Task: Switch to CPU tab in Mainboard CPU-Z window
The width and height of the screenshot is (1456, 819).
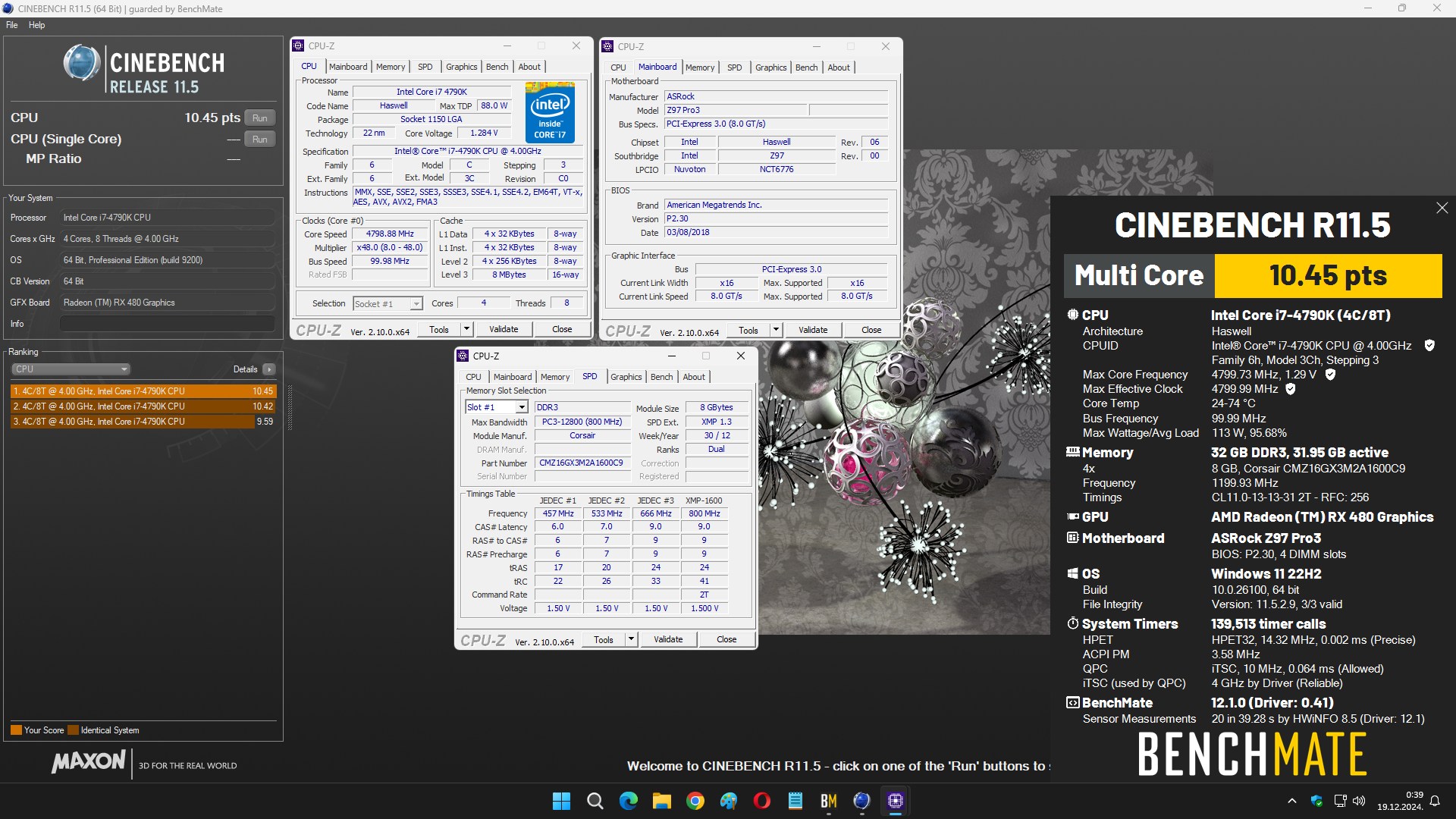Action: coord(619,67)
